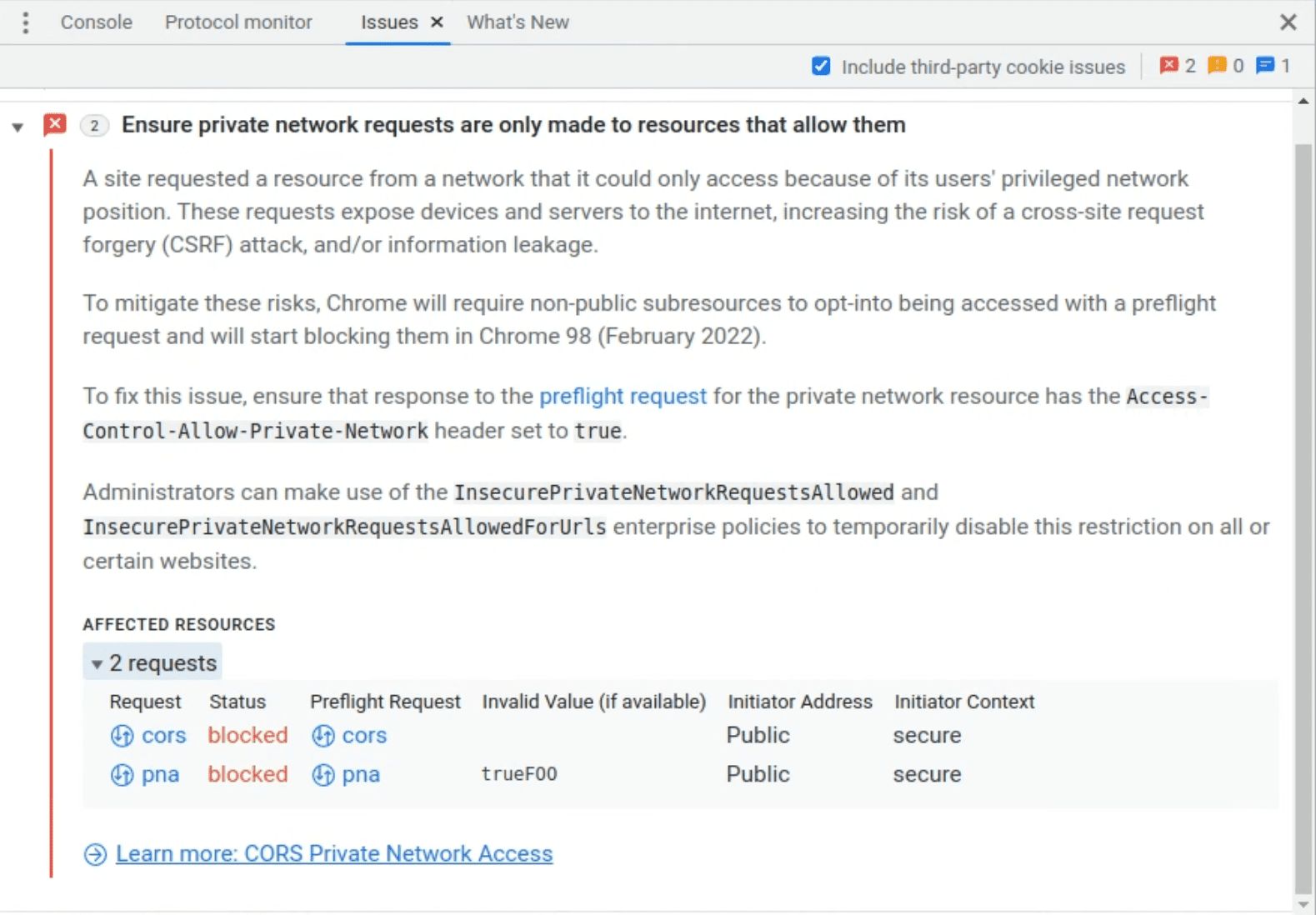
Task: Open the Protocol monitor tab
Action: [x=238, y=22]
